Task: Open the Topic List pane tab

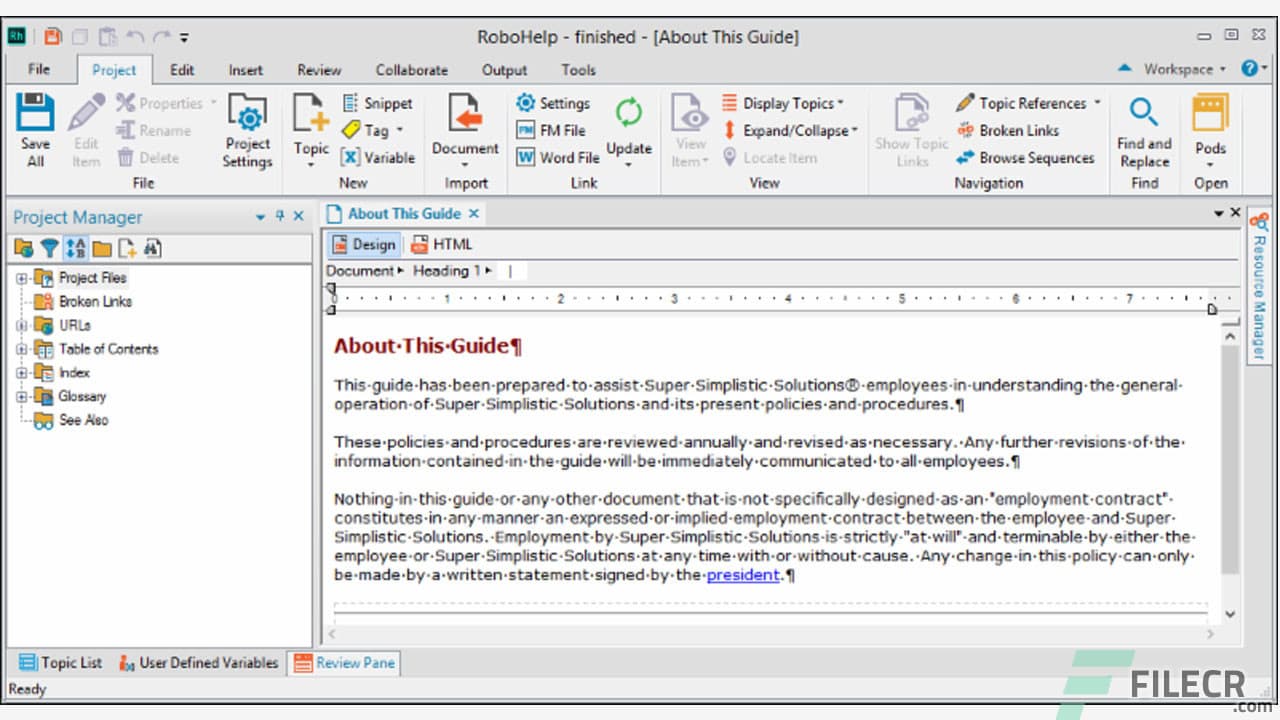Action: (x=60, y=662)
